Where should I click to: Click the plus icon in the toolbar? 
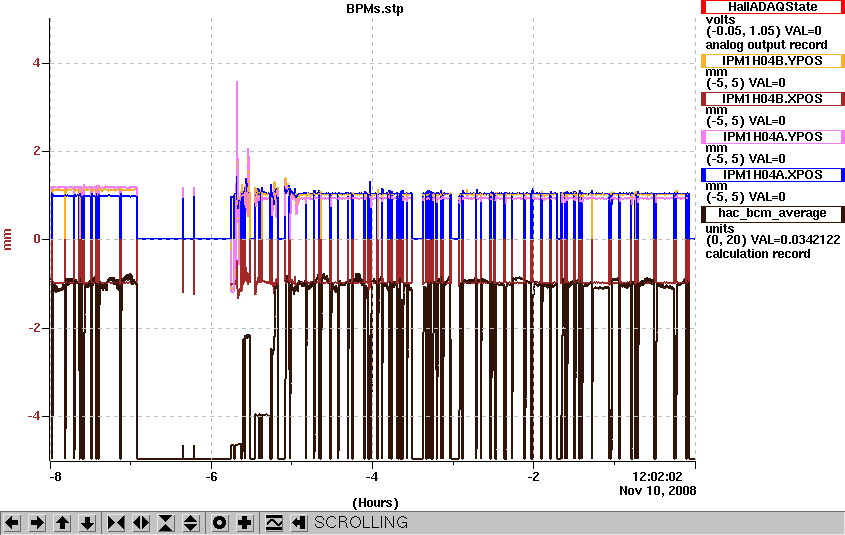[x=245, y=523]
